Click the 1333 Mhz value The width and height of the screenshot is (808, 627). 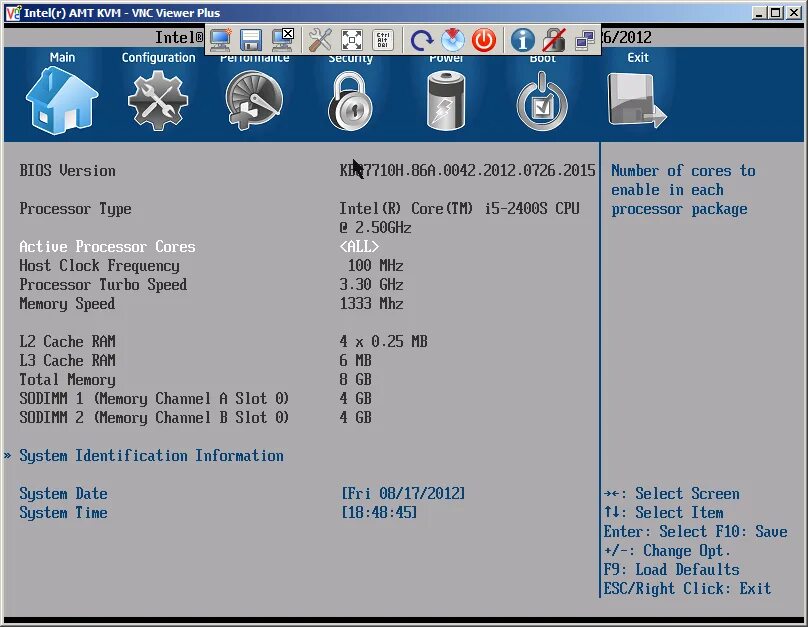371,303
